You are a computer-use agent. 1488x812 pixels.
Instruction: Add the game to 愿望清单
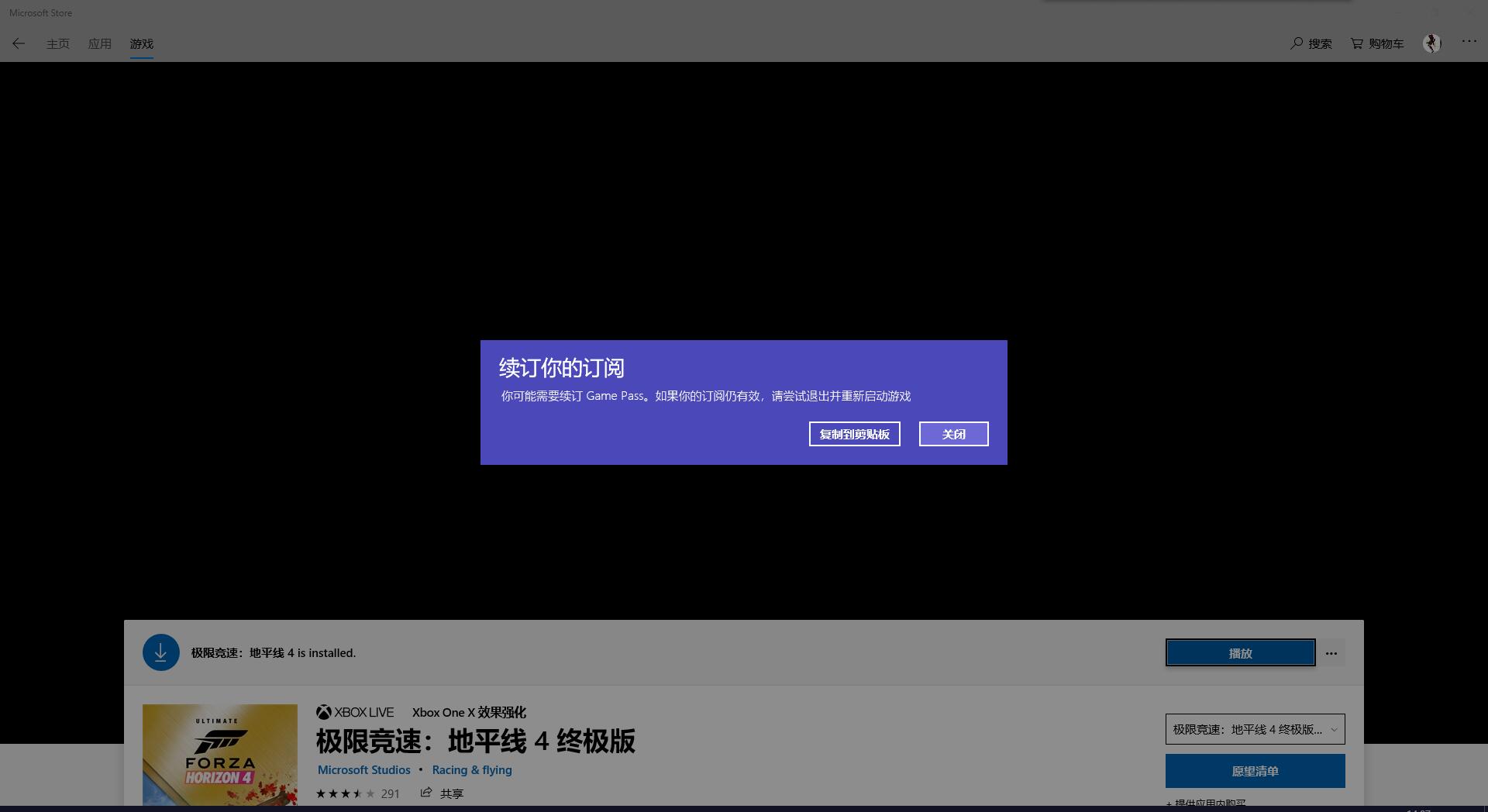(1255, 771)
